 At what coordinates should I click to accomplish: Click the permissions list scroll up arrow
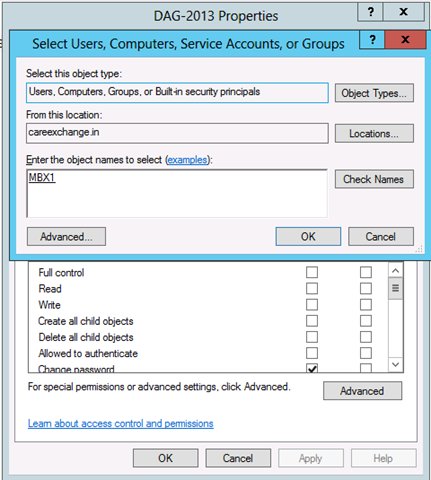[395, 270]
